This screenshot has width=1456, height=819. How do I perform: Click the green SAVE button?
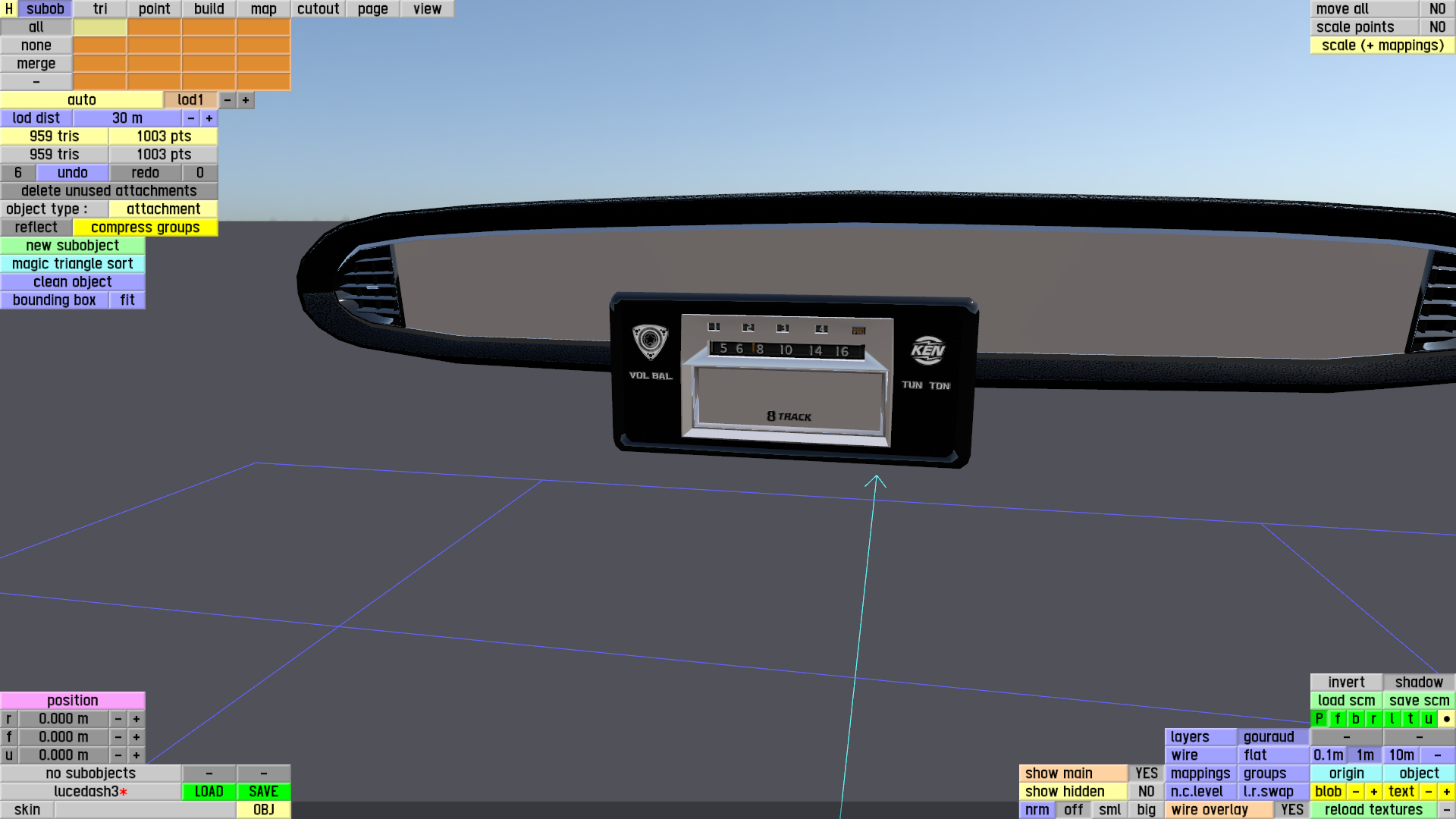(x=263, y=792)
